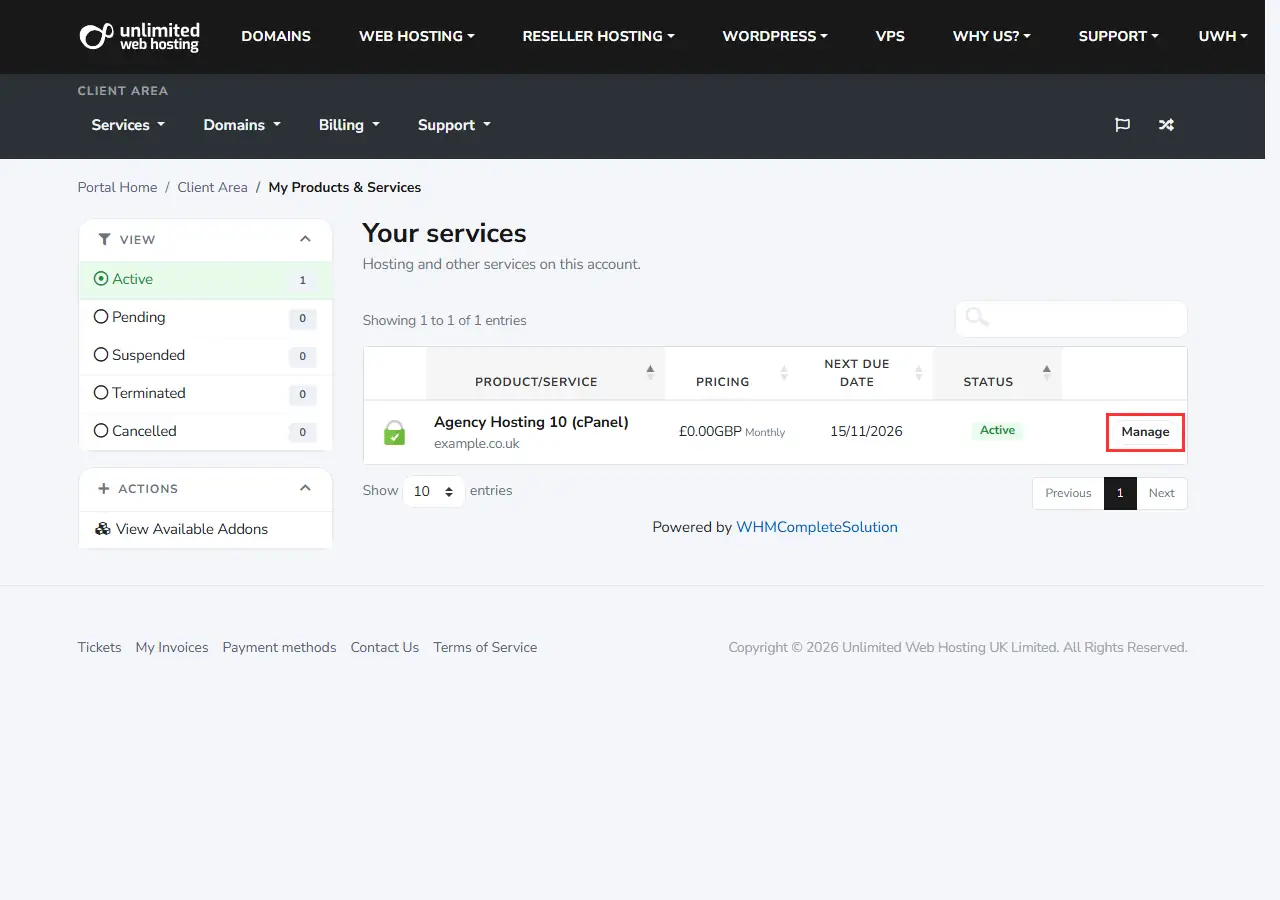The width and height of the screenshot is (1280, 900).
Task: Open the WordPress top menu
Action: click(x=775, y=36)
